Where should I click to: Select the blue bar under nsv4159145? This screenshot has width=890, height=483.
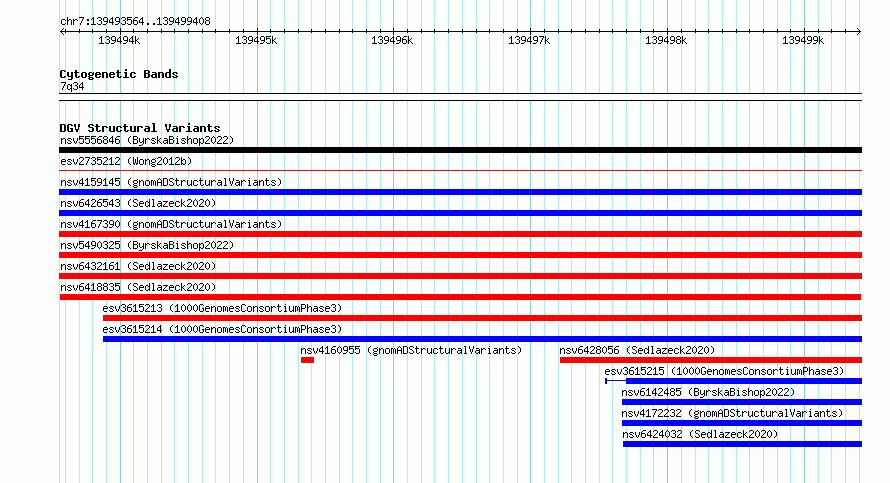pos(460,192)
